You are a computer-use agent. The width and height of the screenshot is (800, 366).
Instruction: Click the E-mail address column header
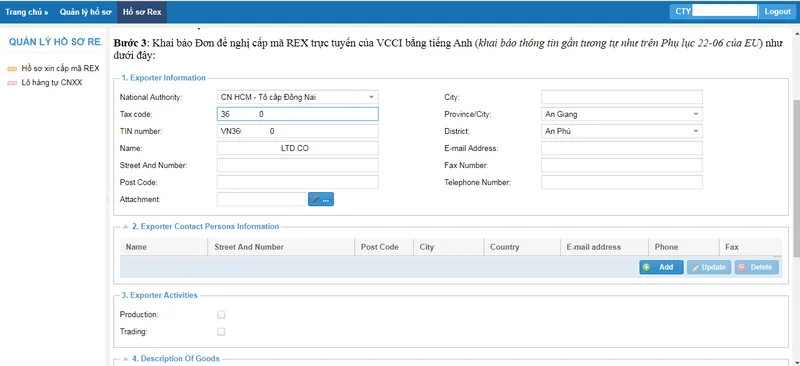click(x=604, y=247)
